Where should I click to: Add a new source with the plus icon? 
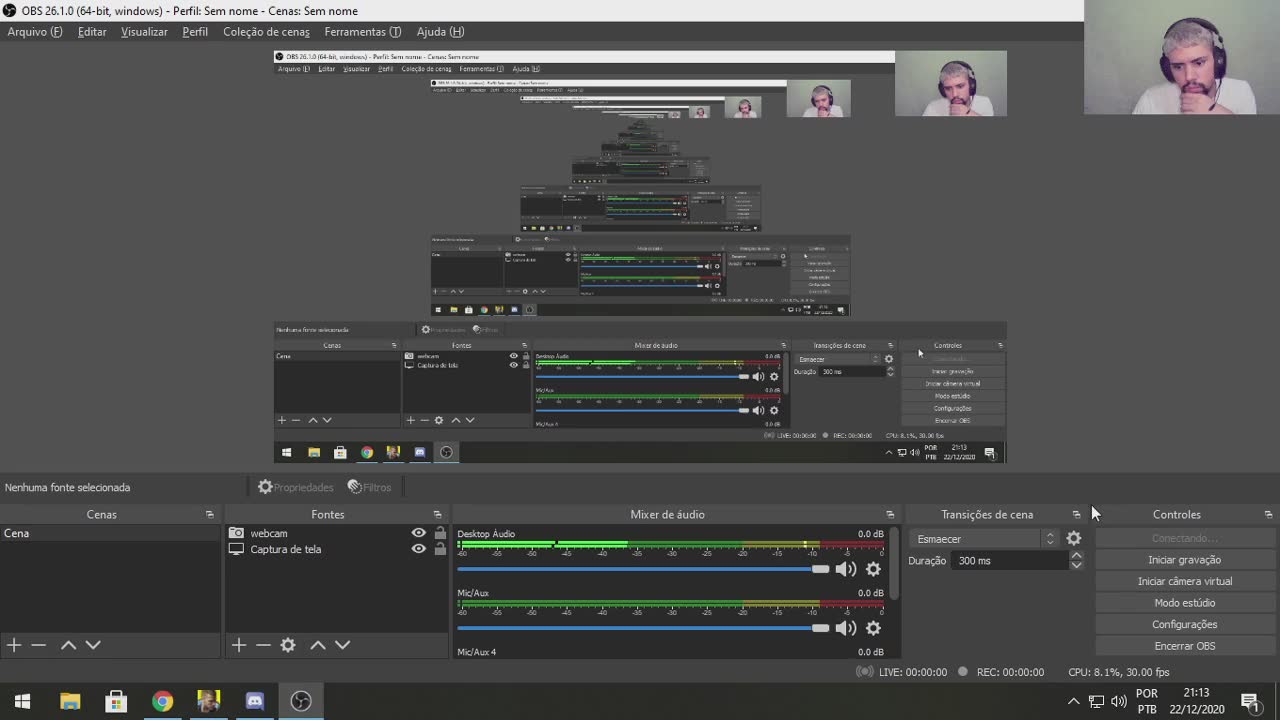click(x=238, y=645)
